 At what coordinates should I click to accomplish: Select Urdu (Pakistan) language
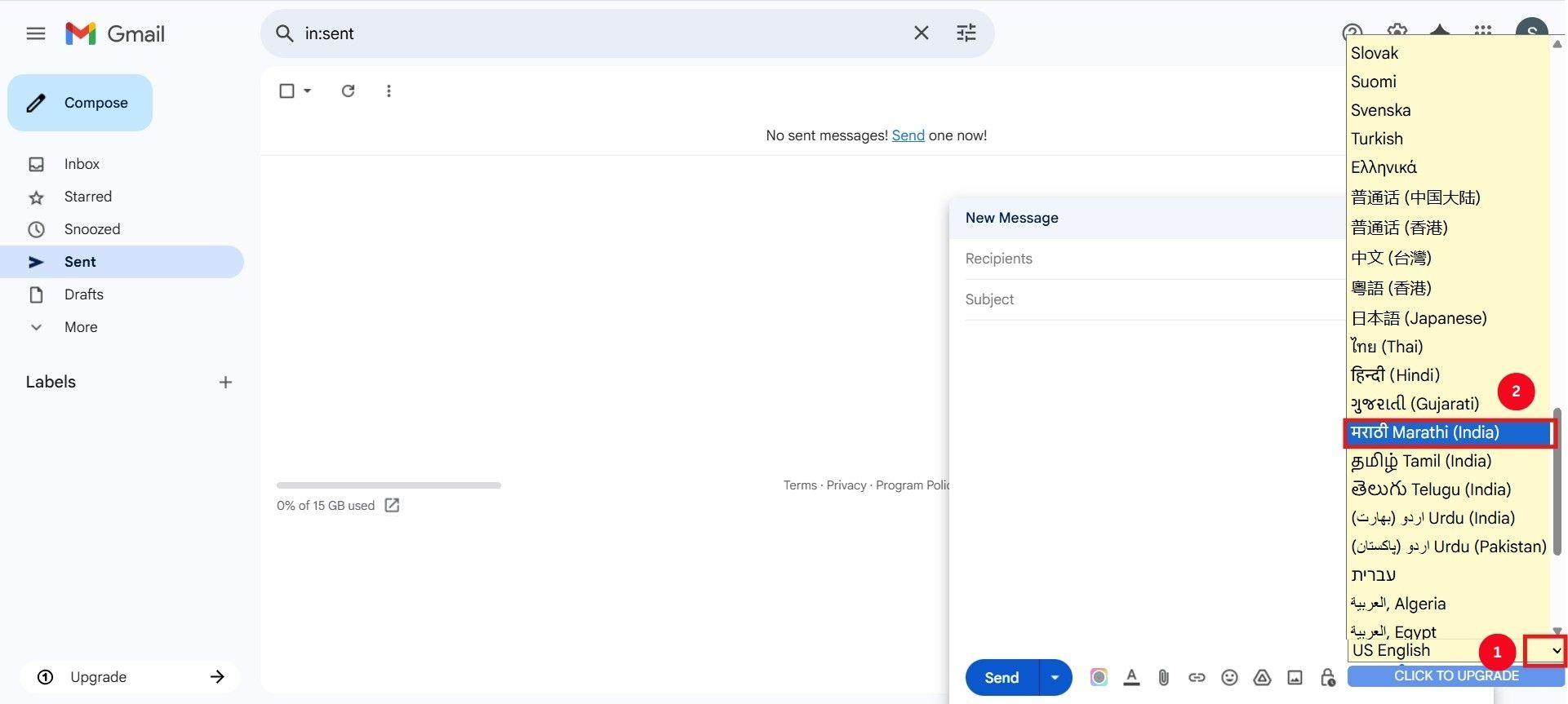pos(1448,547)
